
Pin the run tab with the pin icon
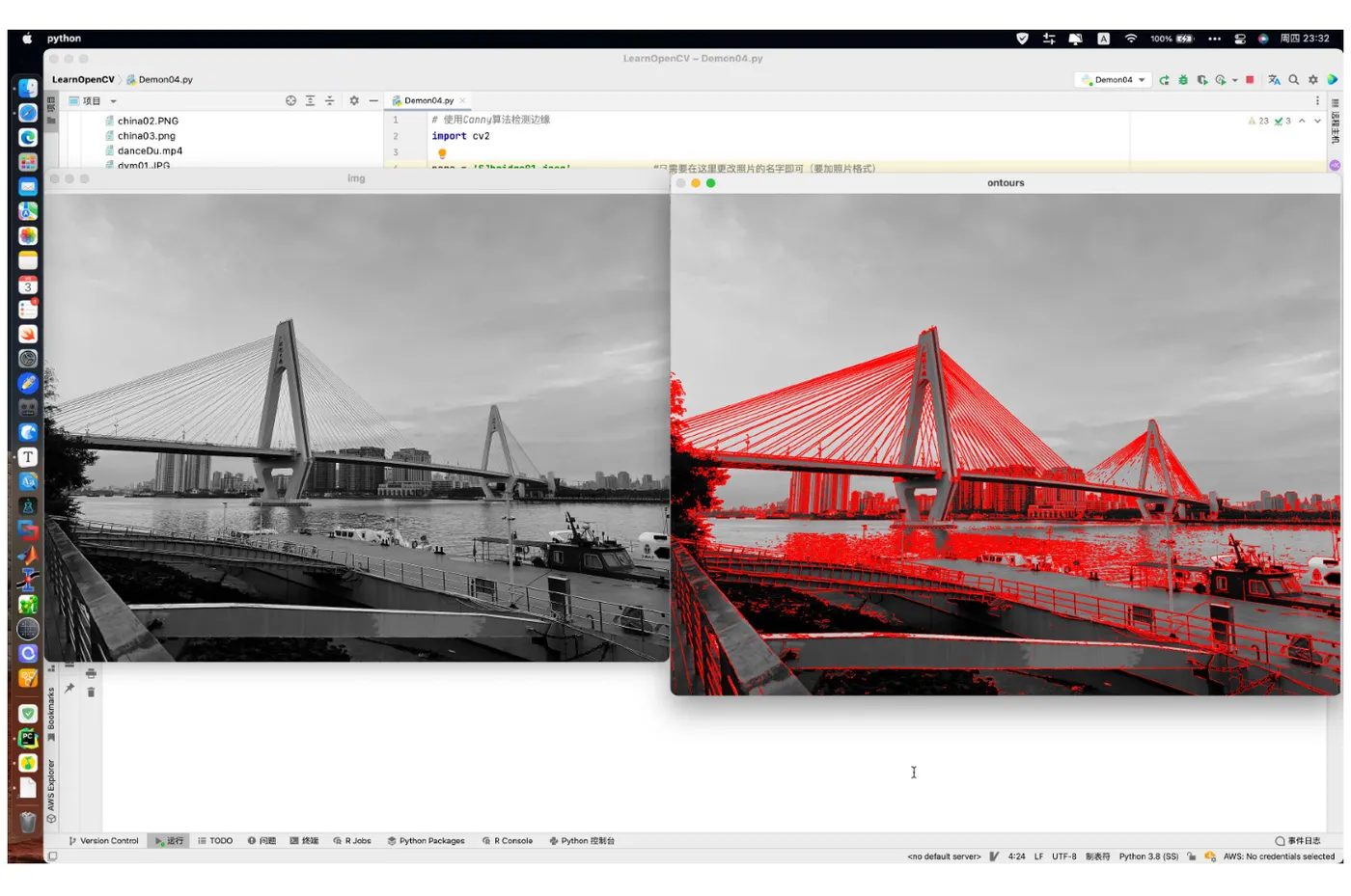[x=69, y=689]
